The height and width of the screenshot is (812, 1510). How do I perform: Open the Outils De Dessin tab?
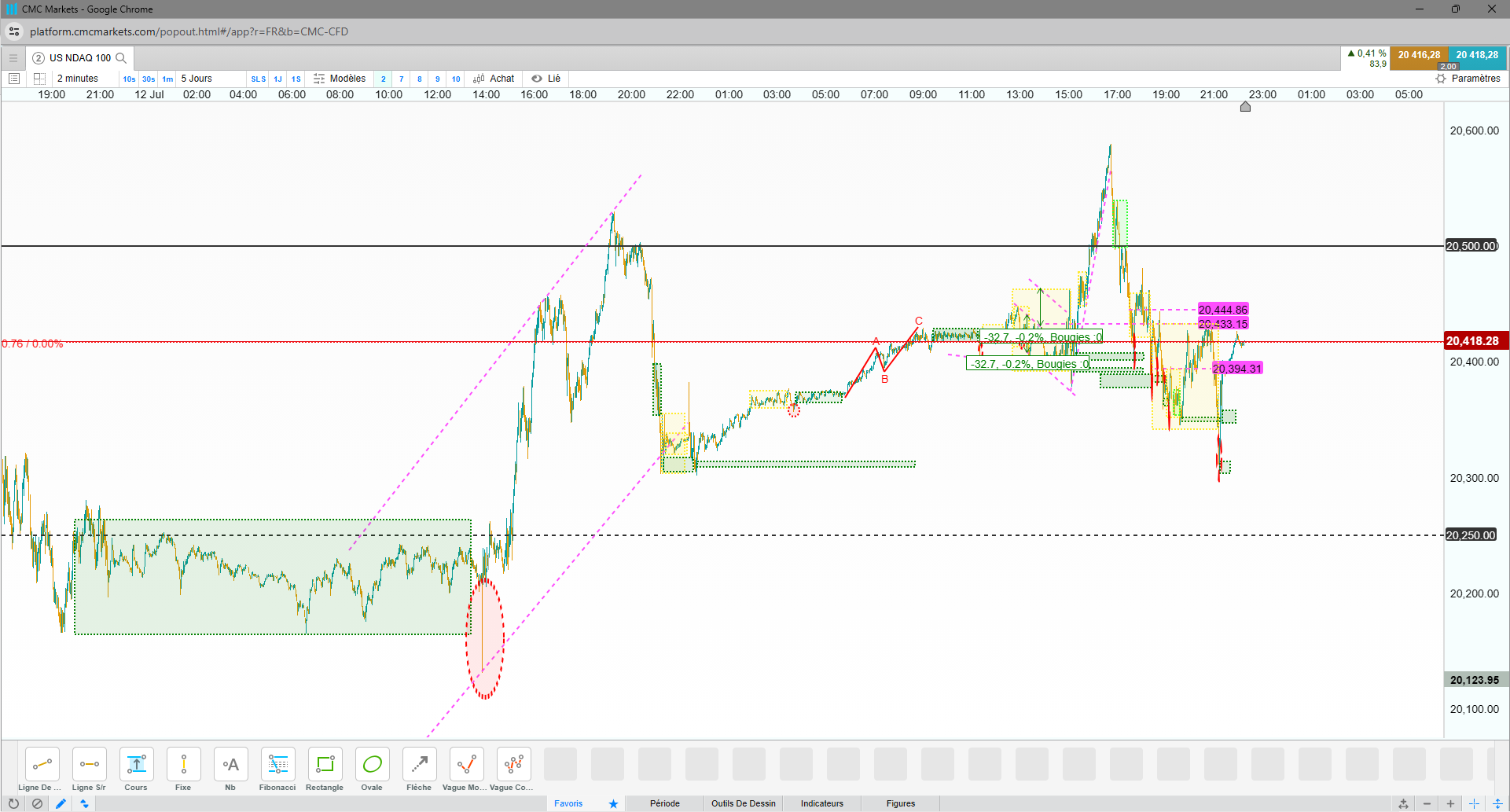[744, 803]
